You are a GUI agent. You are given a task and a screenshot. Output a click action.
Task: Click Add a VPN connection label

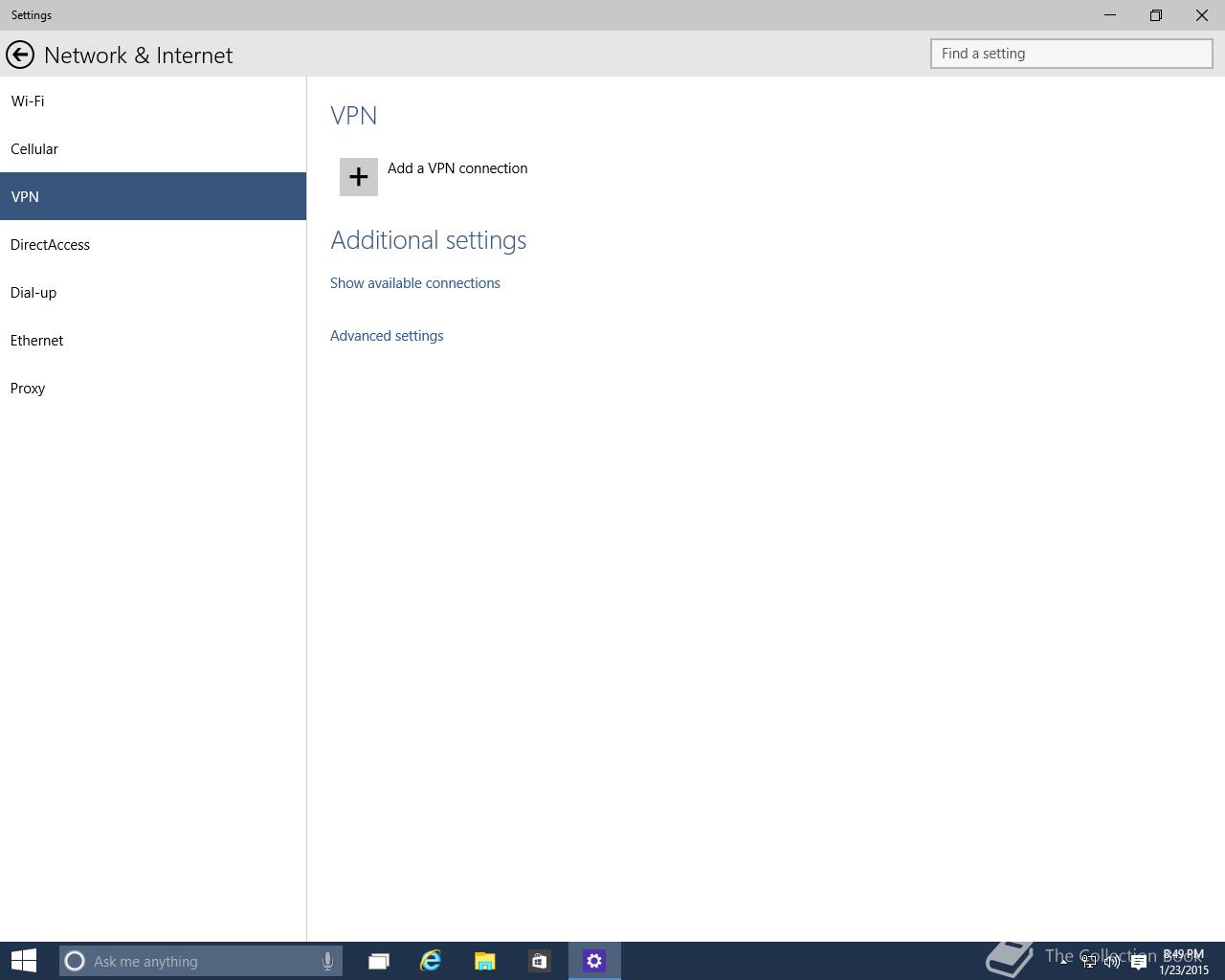pos(457,168)
